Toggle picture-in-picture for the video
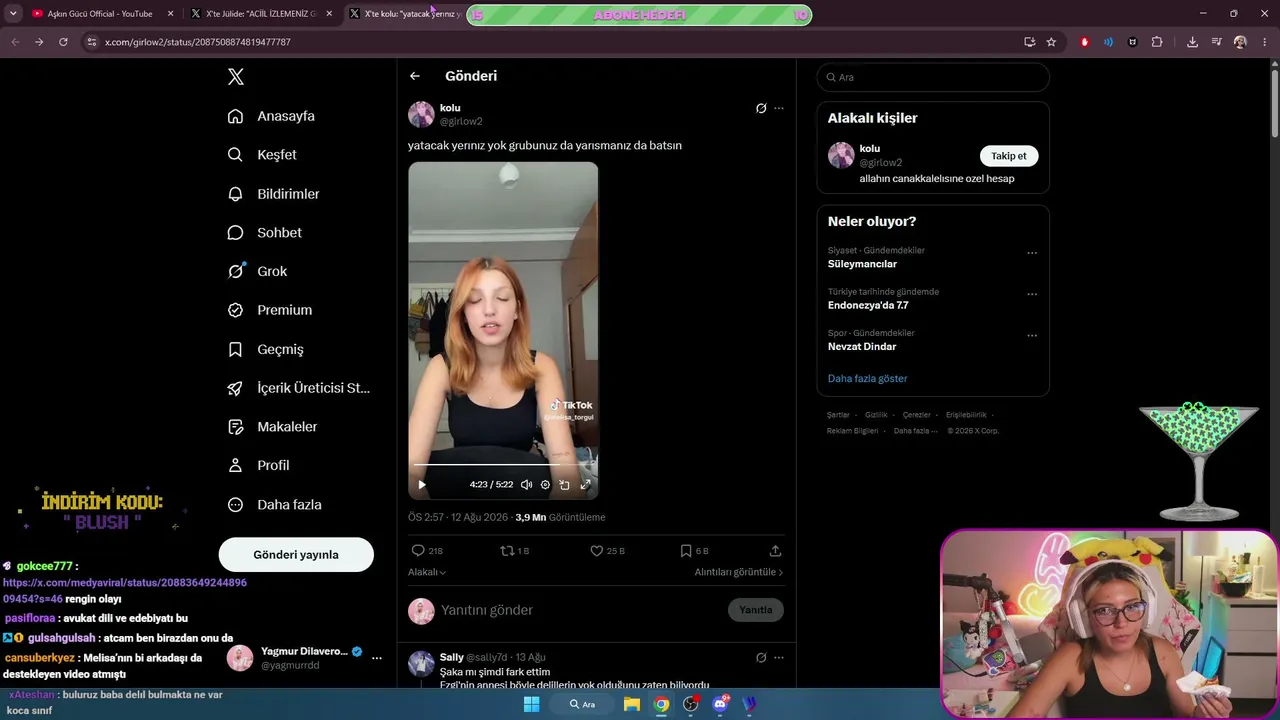 [x=565, y=485]
